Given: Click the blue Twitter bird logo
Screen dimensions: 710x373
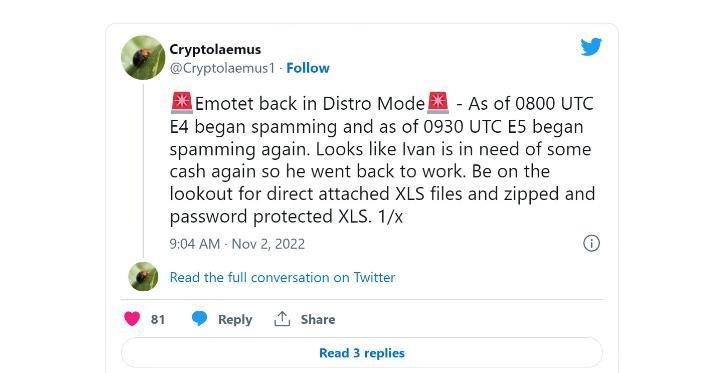Looking at the screenshot, I should [591, 47].
